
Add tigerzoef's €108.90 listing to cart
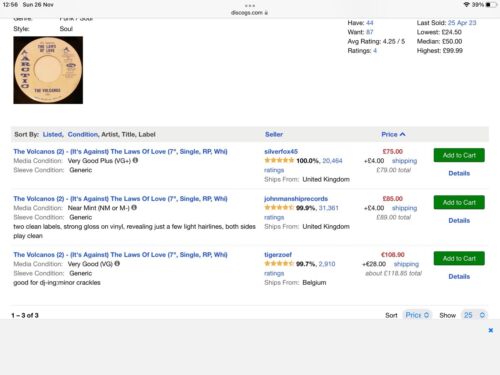point(459,258)
